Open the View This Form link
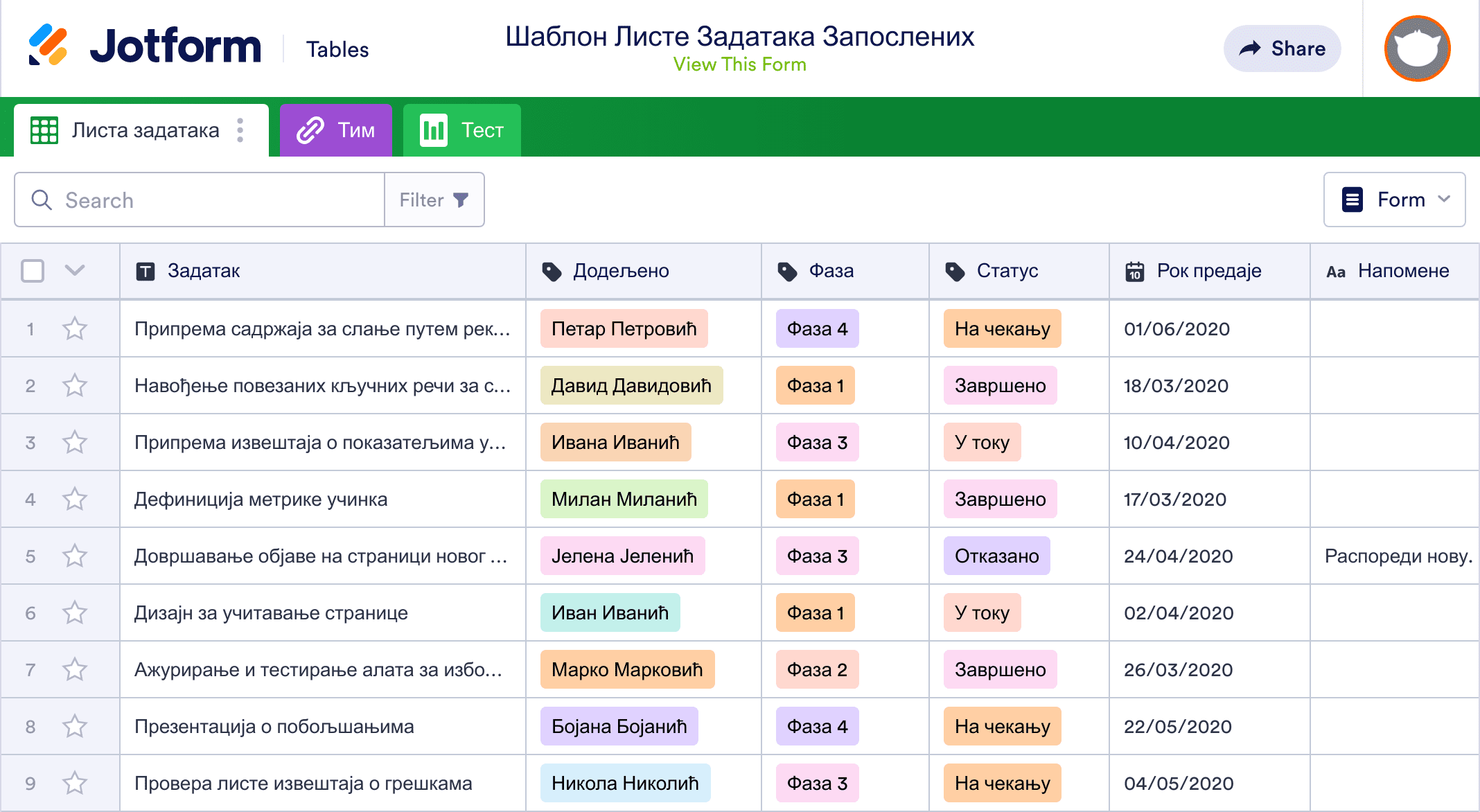The width and height of the screenshot is (1480, 812). (x=740, y=64)
